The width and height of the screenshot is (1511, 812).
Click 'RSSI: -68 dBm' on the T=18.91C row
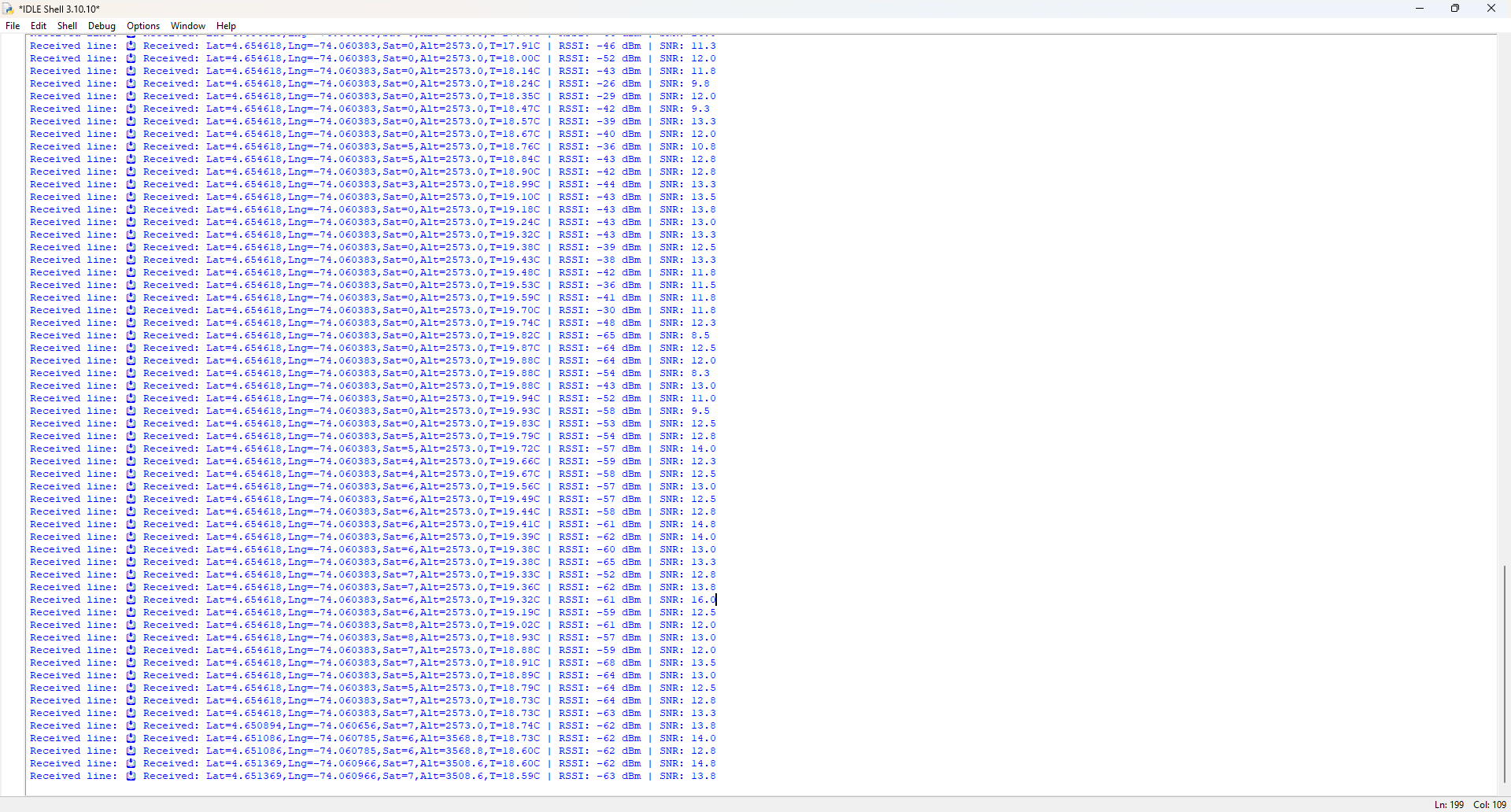point(600,663)
